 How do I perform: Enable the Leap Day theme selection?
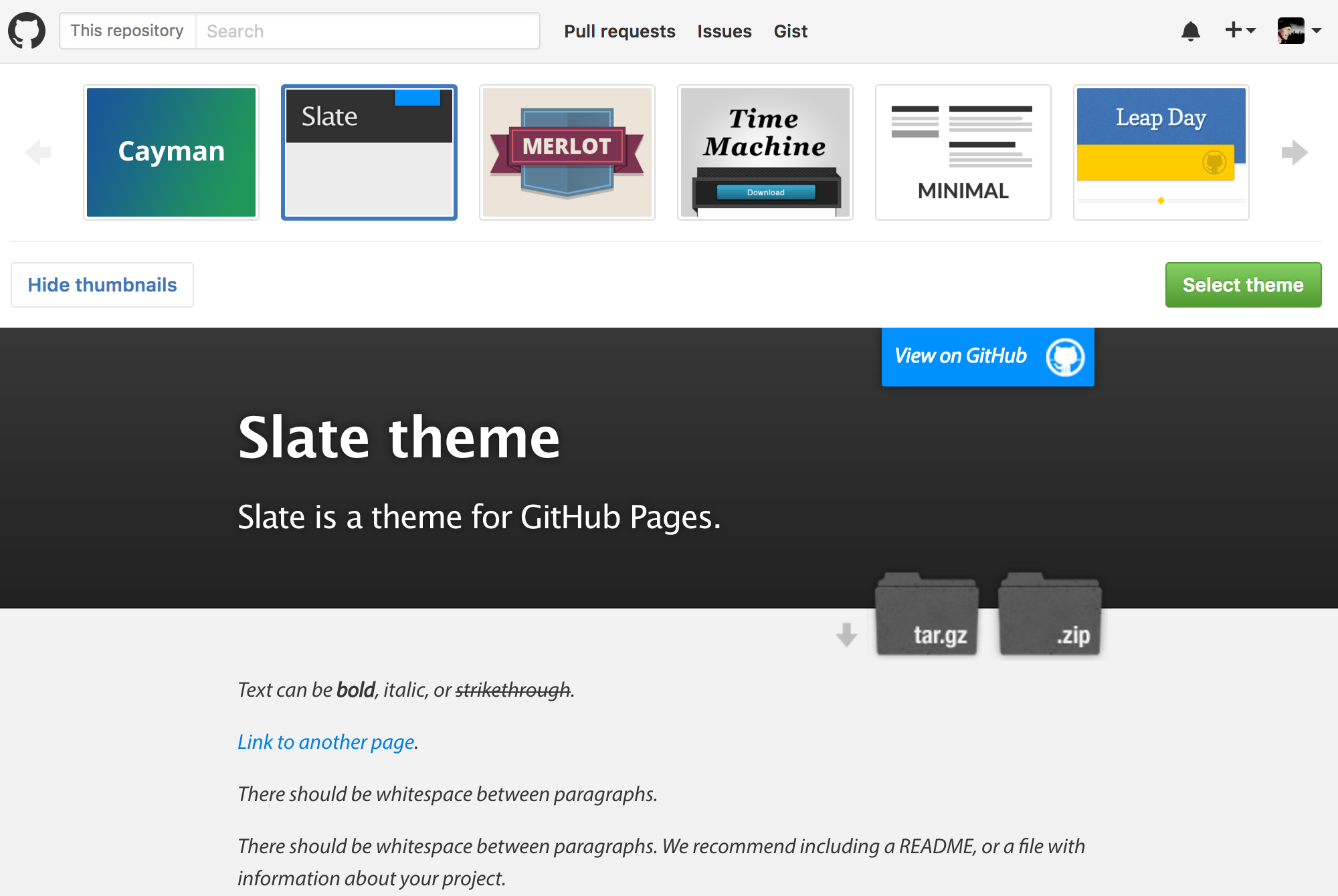pyautogui.click(x=1161, y=152)
